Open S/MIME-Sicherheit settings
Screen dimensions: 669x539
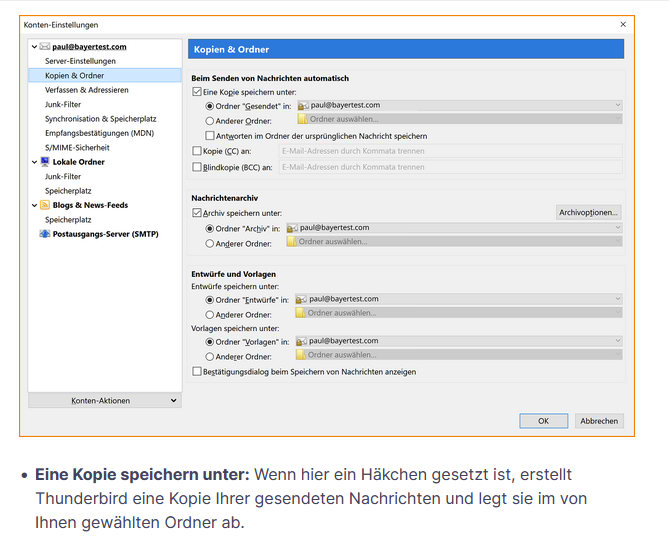pyautogui.click(x=77, y=148)
